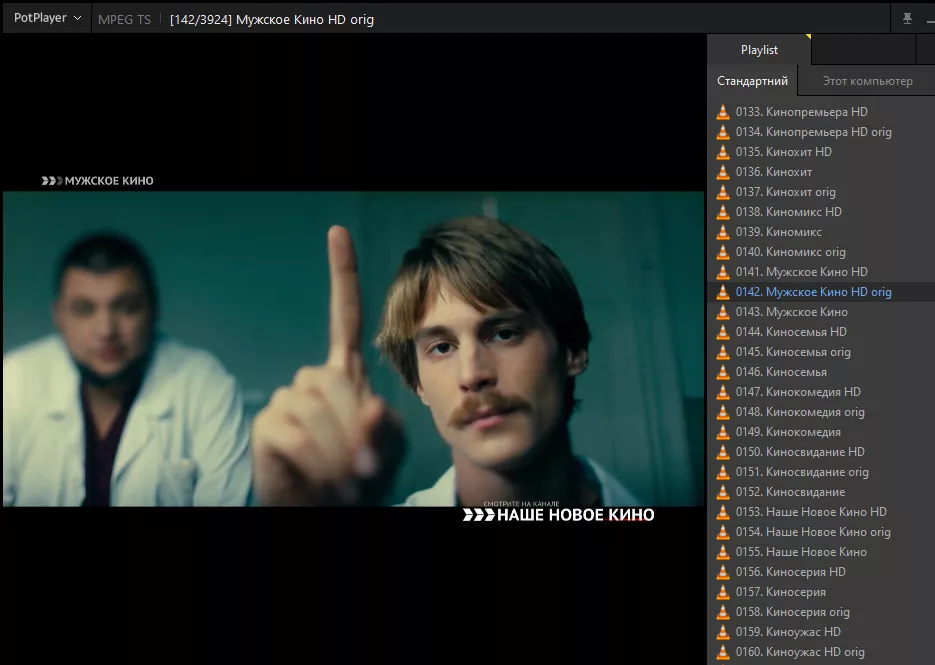
Task: Select playlist item 0144. Киносемья HD
Action: pos(821,332)
